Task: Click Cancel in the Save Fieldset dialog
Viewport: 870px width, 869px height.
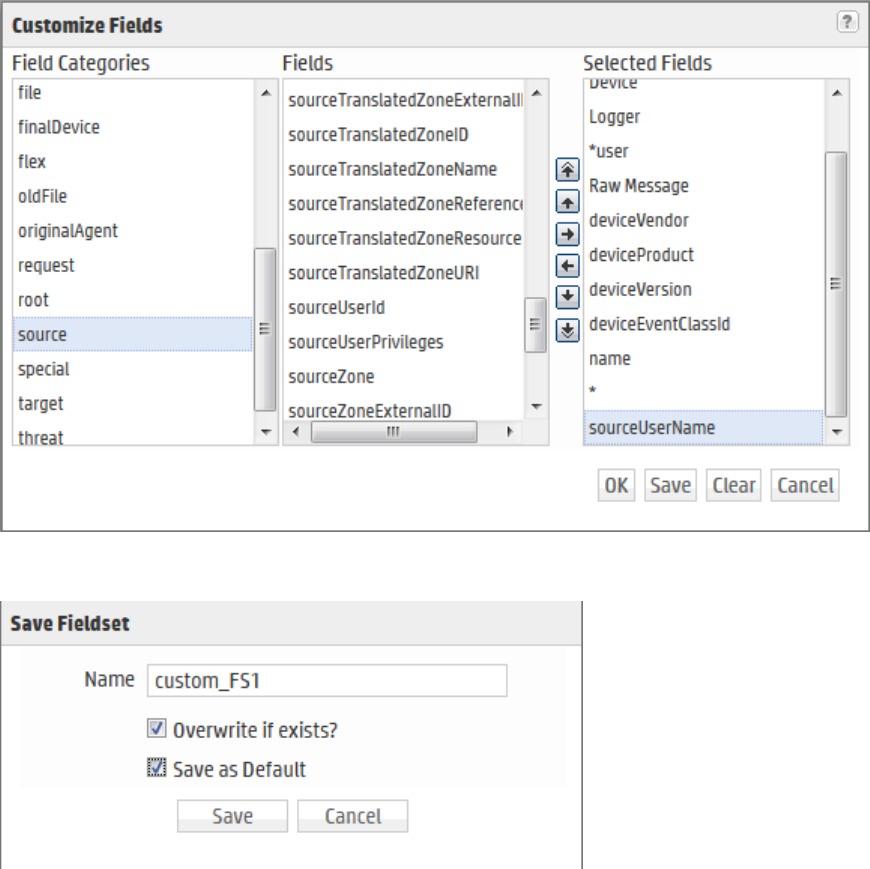Action: tap(352, 816)
